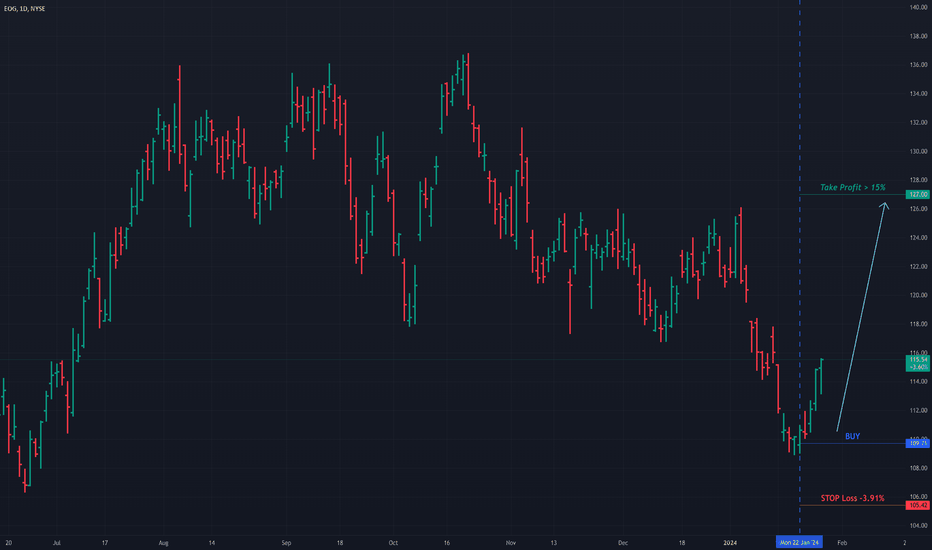Click the Oct label on time axis

[393, 543]
